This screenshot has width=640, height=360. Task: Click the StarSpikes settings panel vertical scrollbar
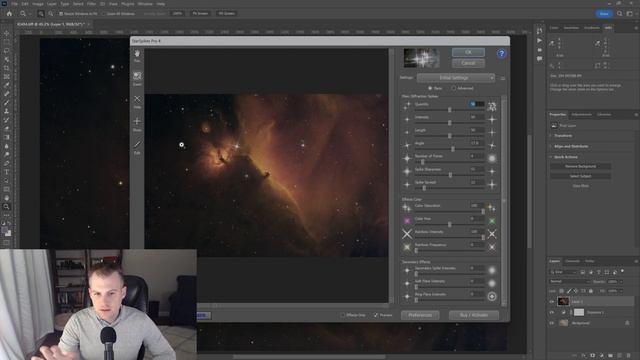click(x=504, y=200)
